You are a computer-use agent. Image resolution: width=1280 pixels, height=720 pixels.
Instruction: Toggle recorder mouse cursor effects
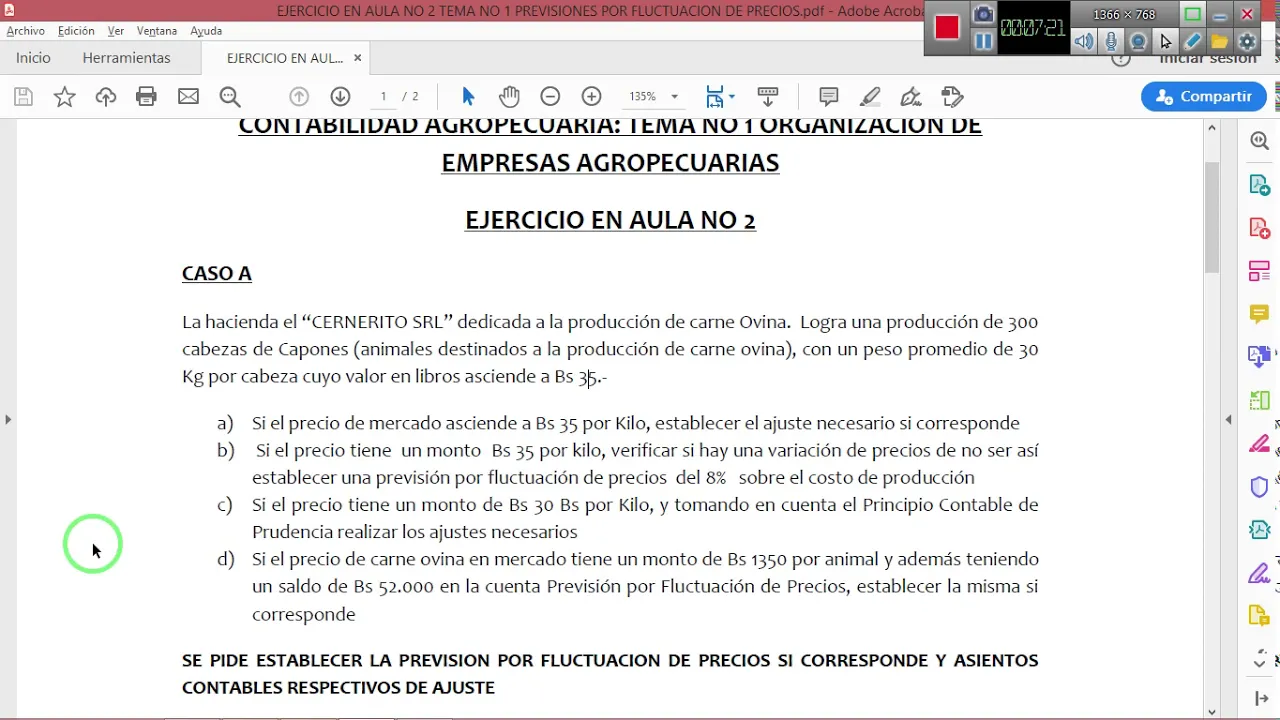point(1165,41)
